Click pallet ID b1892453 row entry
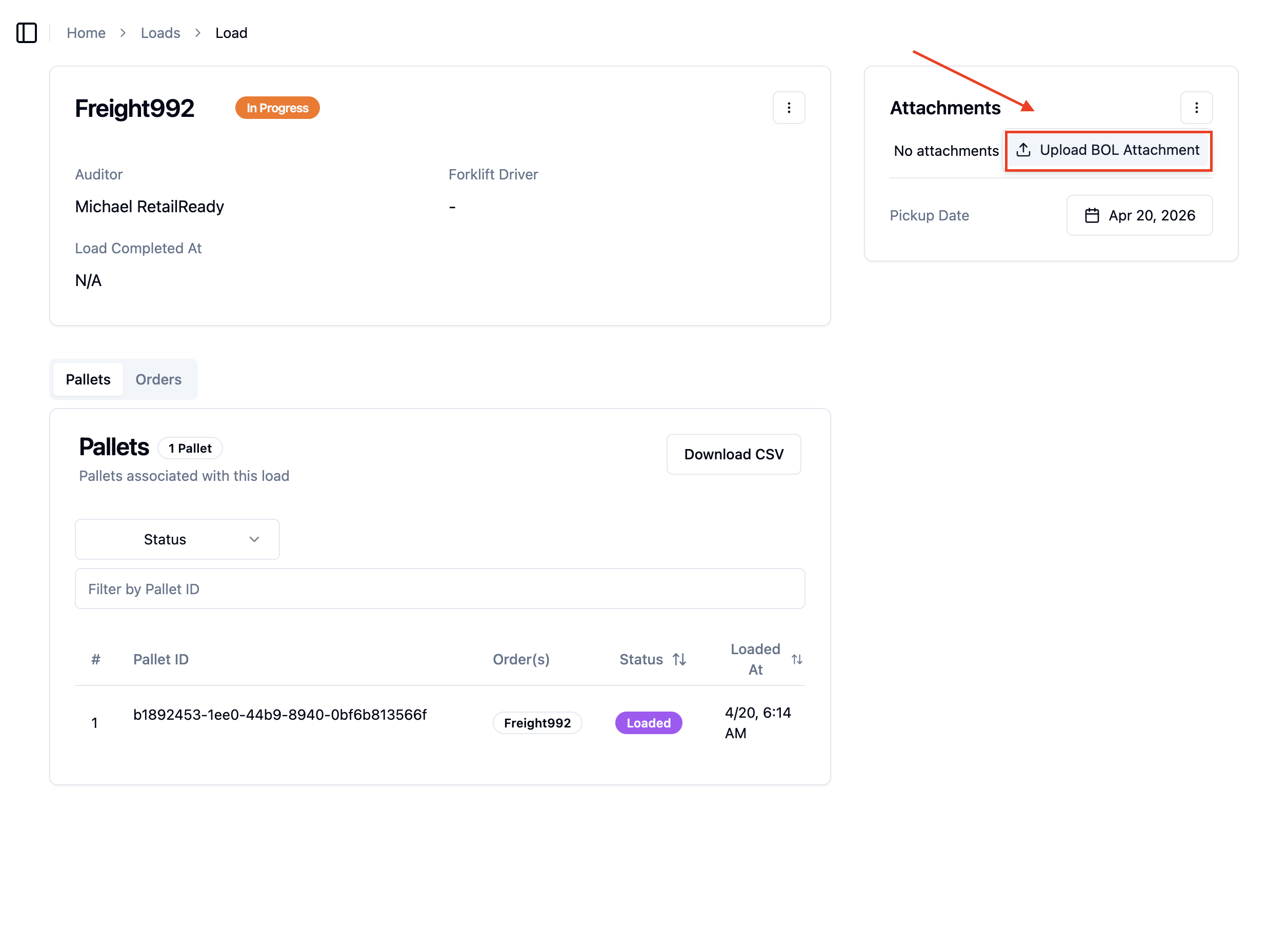 click(280, 715)
